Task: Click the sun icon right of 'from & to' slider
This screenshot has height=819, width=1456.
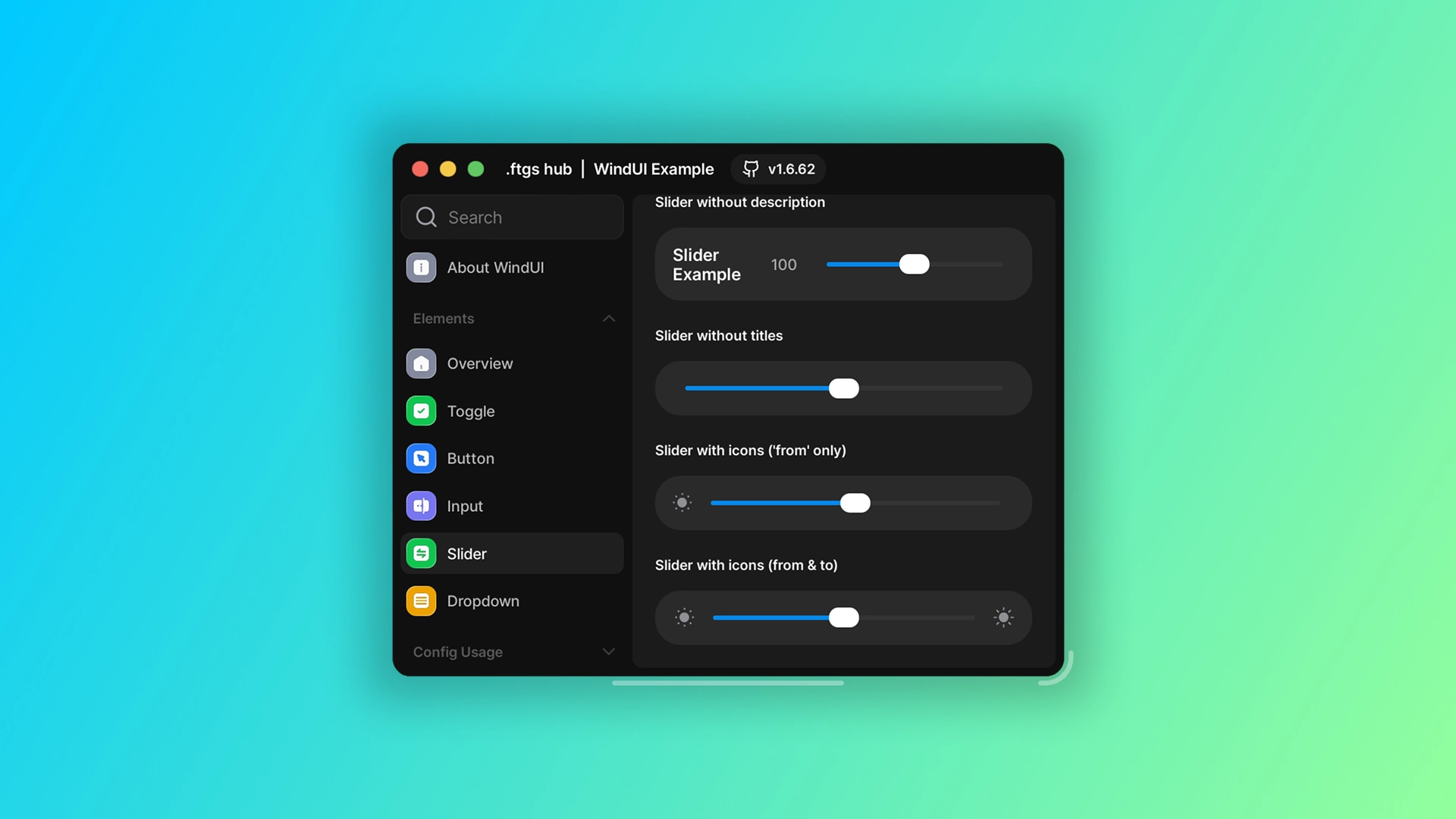Action: 1004,617
